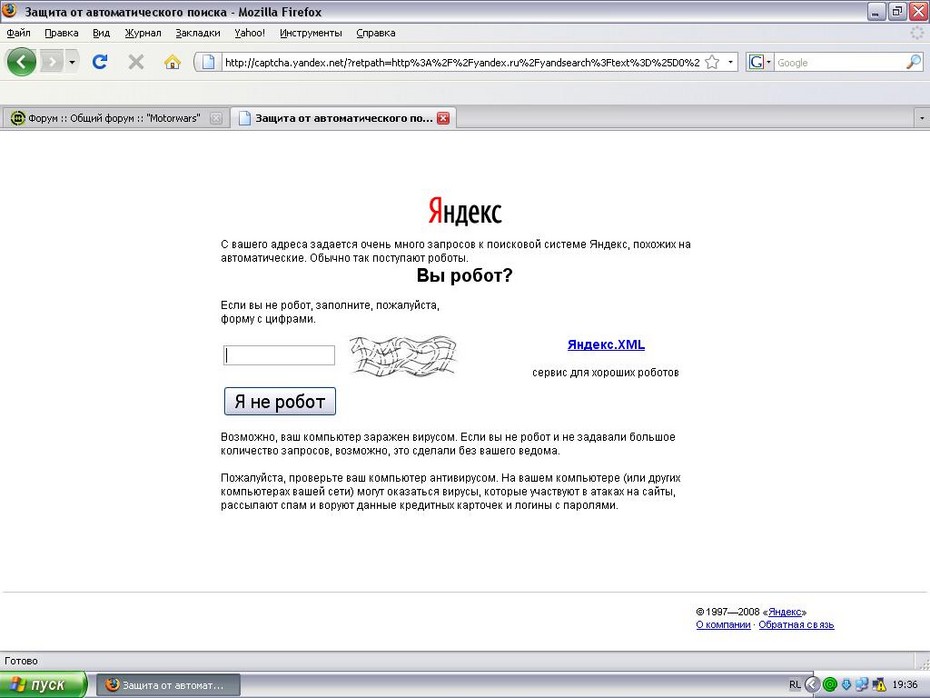
Task: Click the grayed Forward arrow button
Action: click(x=52, y=62)
